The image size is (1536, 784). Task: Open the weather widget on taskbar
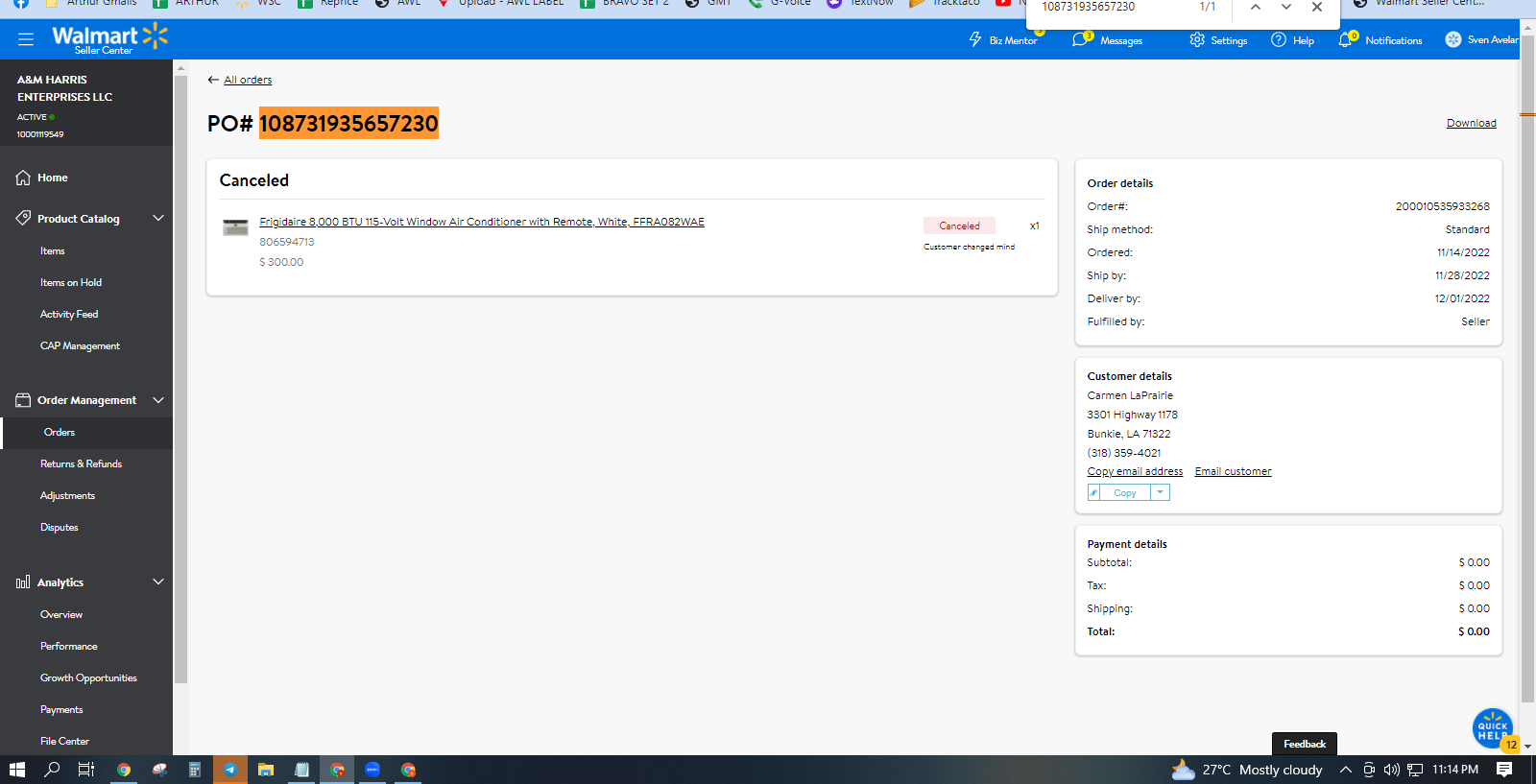[x=1247, y=770]
